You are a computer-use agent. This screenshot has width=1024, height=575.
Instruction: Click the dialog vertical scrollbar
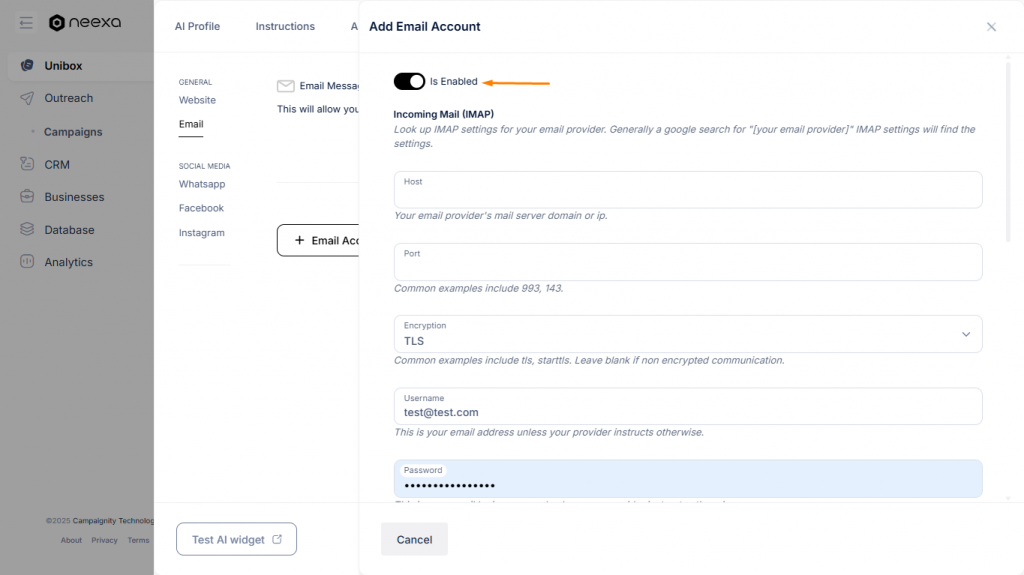(1008, 150)
